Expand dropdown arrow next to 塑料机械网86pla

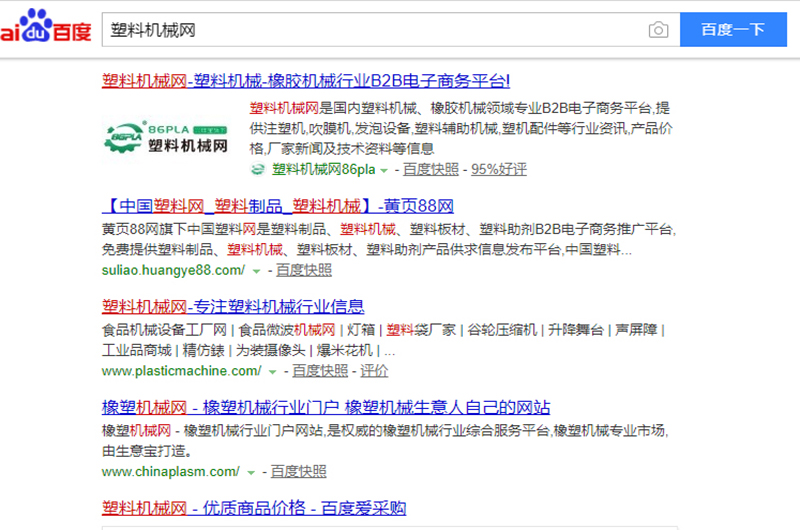click(x=384, y=171)
